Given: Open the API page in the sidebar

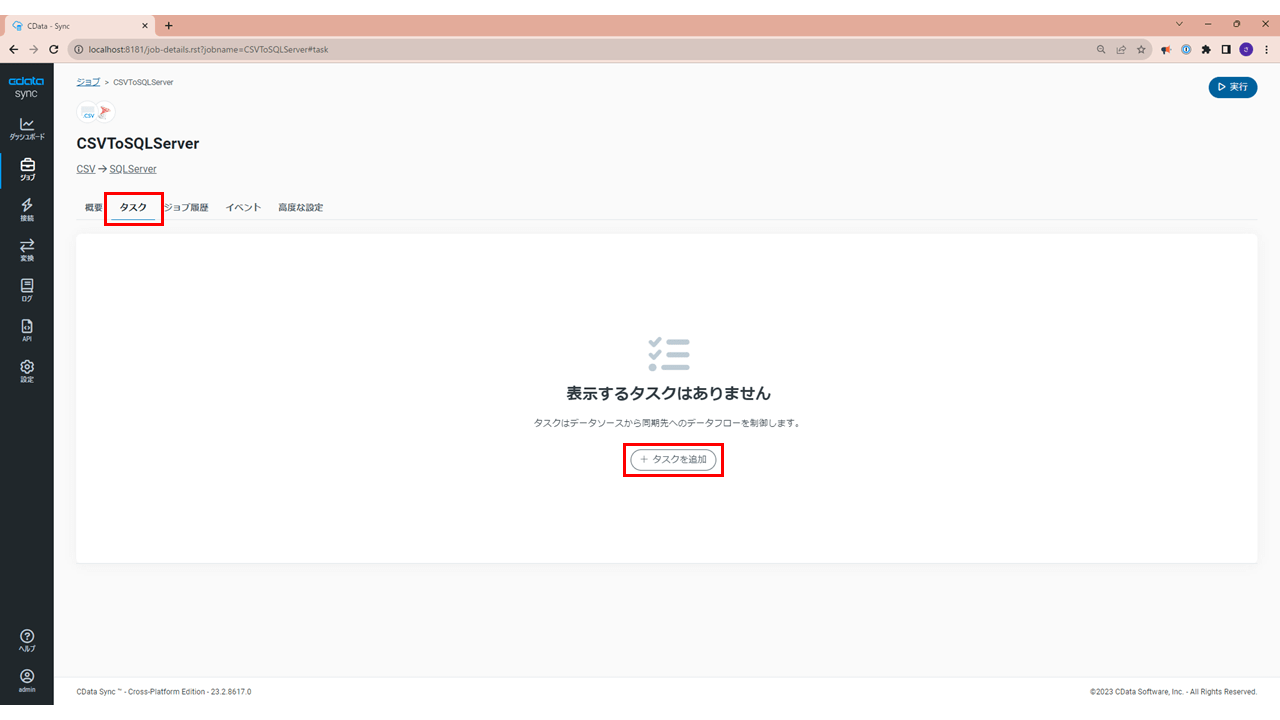Looking at the screenshot, I should pos(27,331).
